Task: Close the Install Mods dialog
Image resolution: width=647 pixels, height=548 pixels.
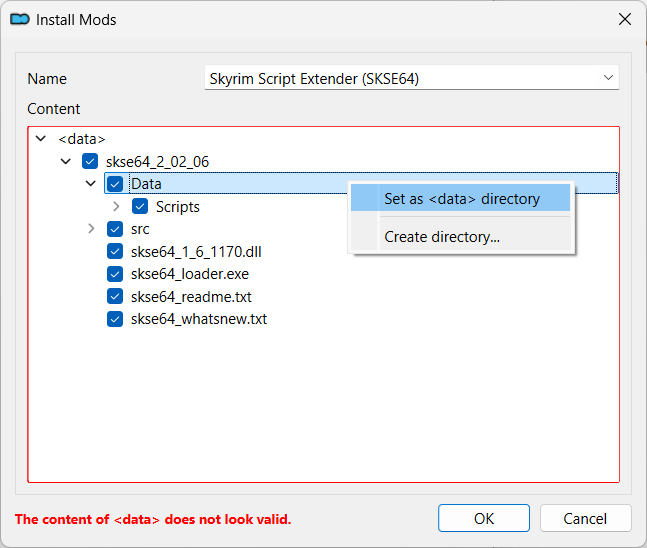Action: 625,19
